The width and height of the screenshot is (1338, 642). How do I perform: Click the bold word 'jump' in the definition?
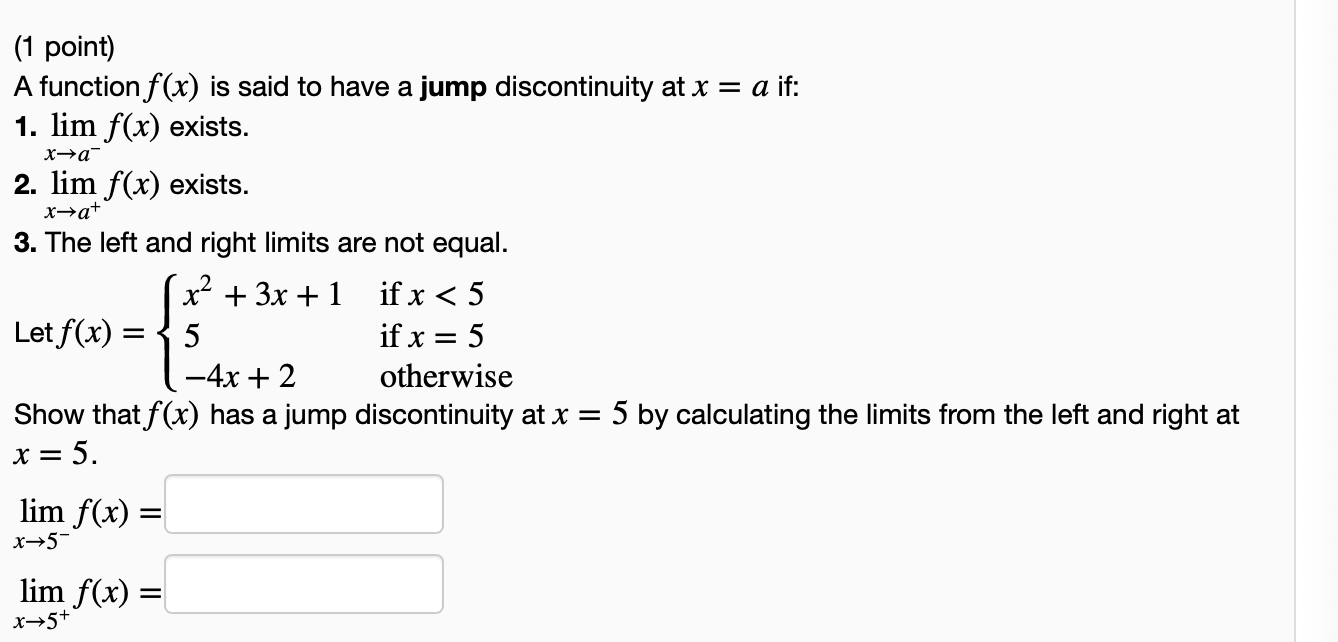pos(454,87)
